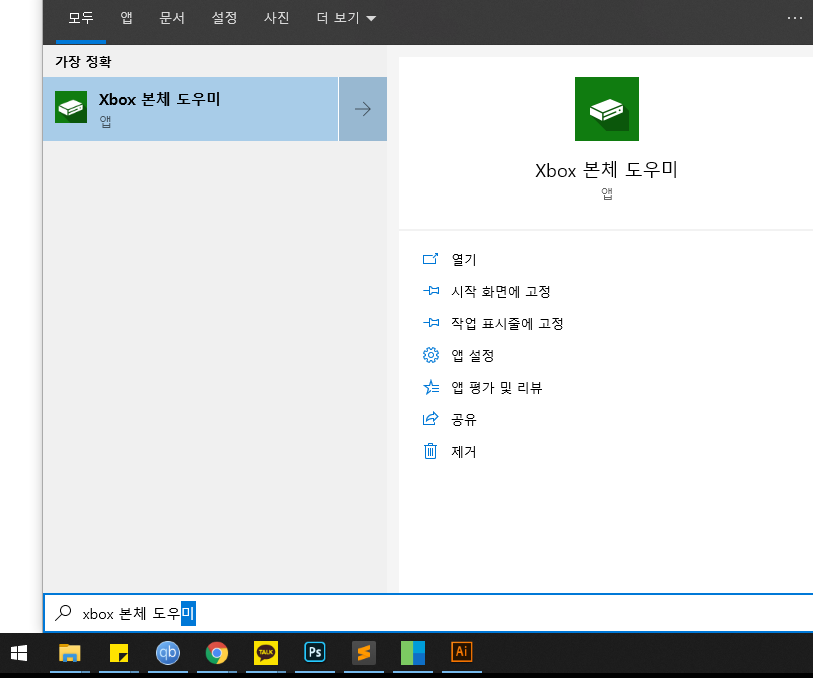Click inside the search input field
The width and height of the screenshot is (813, 678).
(x=428, y=613)
